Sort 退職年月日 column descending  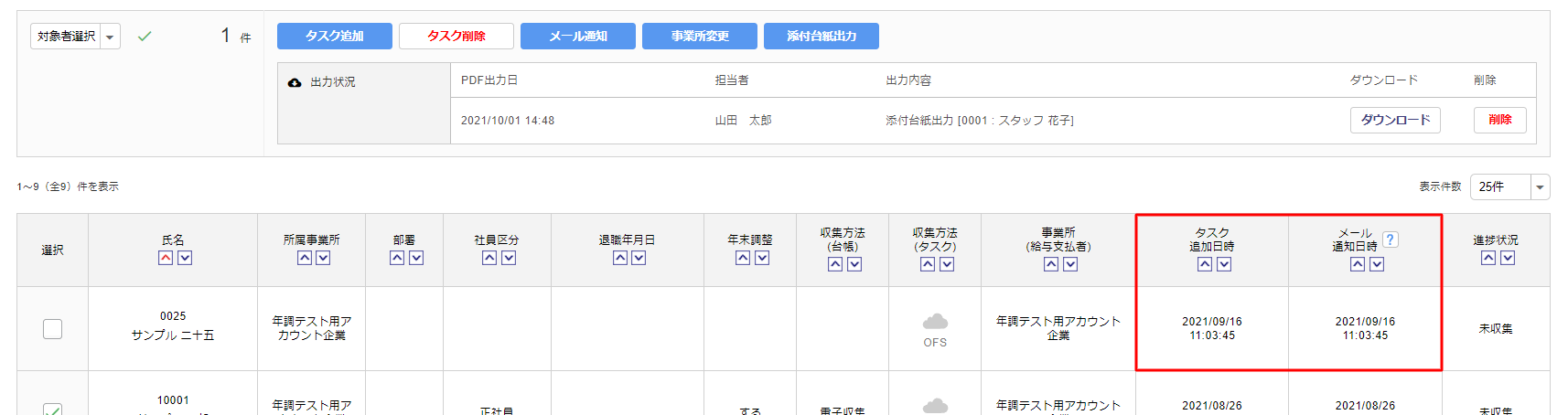pyautogui.click(x=639, y=258)
